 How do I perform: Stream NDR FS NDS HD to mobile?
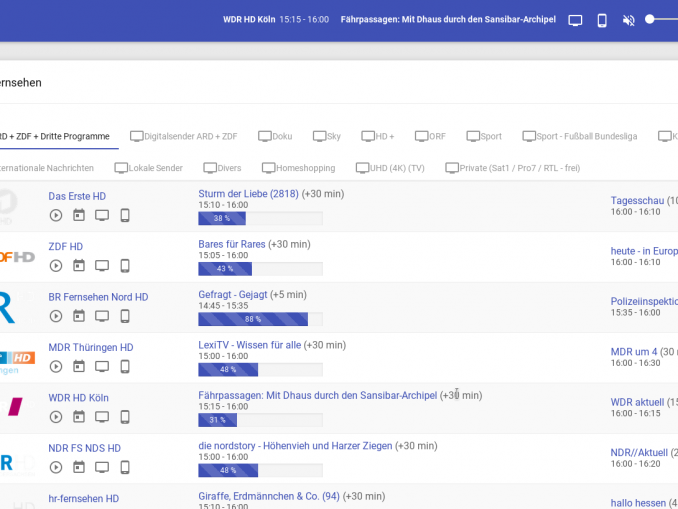tap(125, 467)
